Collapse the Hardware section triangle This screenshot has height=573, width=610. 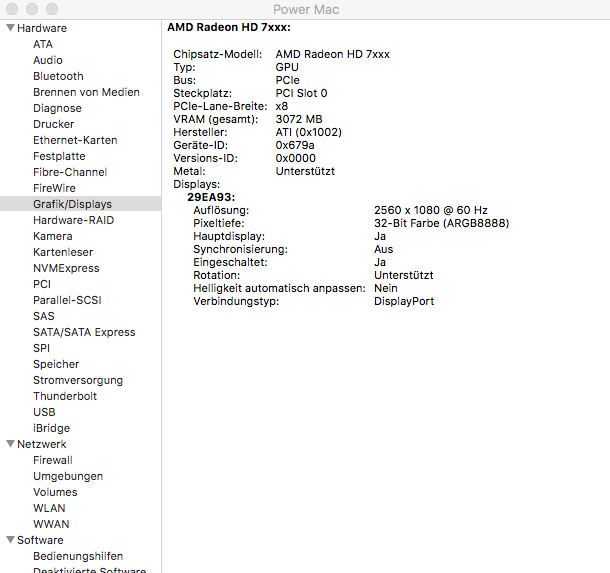click(11, 28)
